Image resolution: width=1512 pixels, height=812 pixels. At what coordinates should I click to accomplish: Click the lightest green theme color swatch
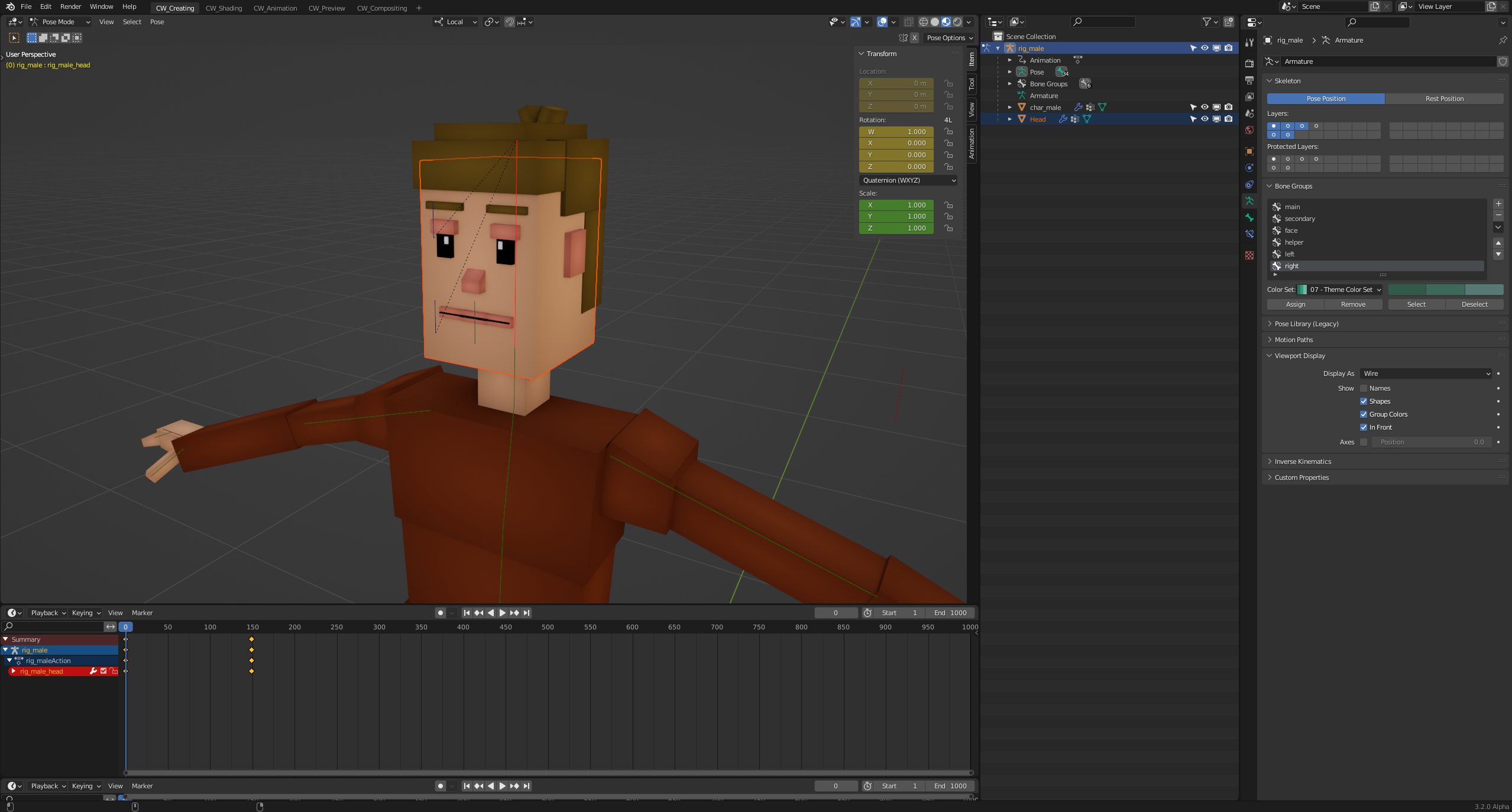[x=1484, y=290]
